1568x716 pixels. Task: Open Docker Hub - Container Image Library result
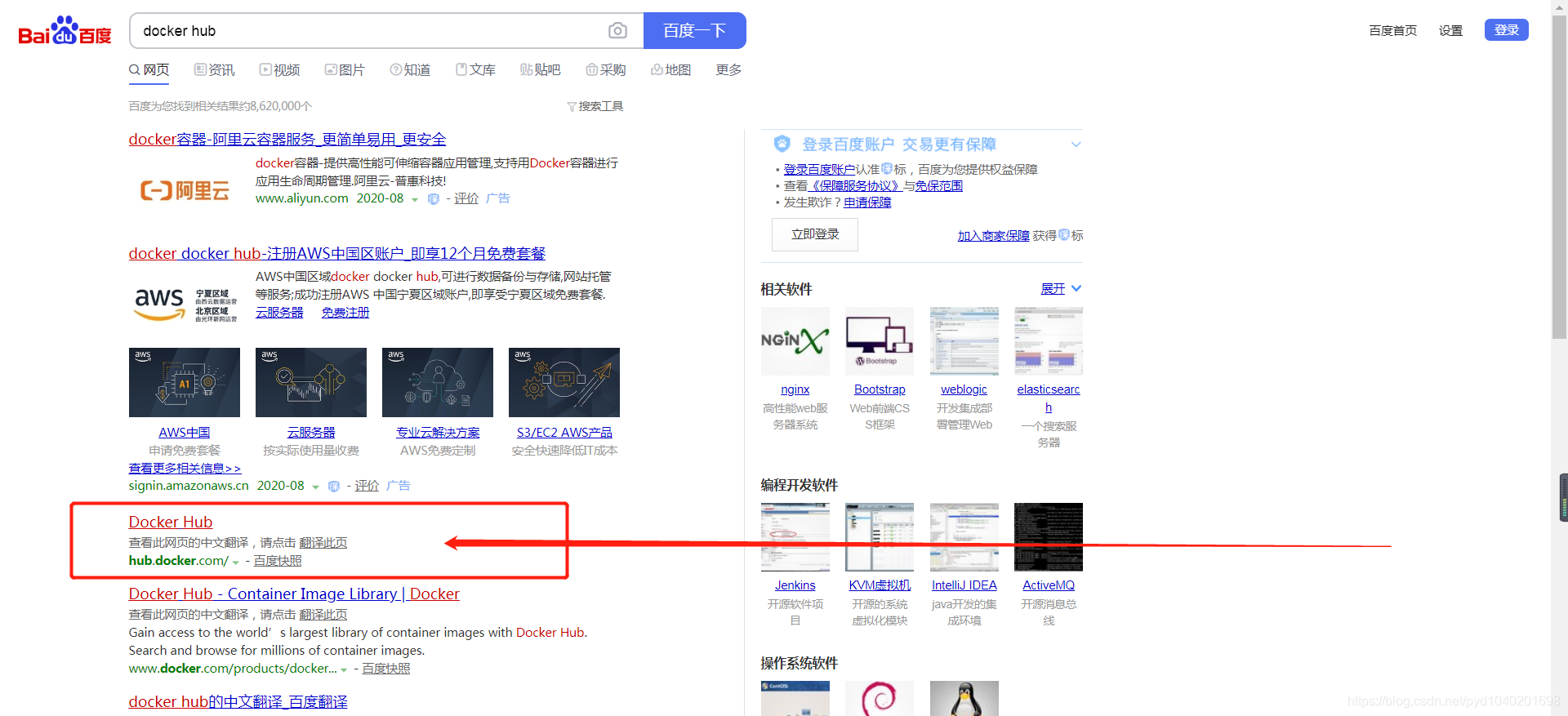click(294, 594)
